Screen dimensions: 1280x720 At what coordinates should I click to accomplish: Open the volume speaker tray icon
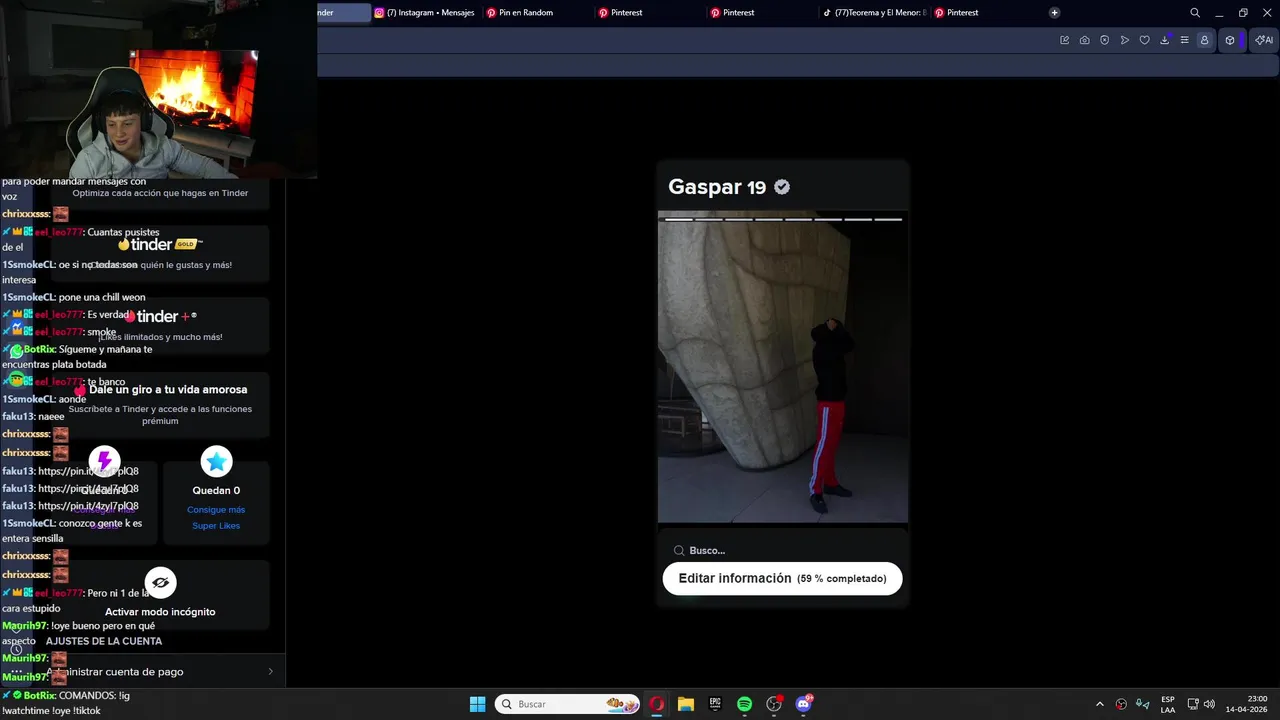[x=1209, y=704]
